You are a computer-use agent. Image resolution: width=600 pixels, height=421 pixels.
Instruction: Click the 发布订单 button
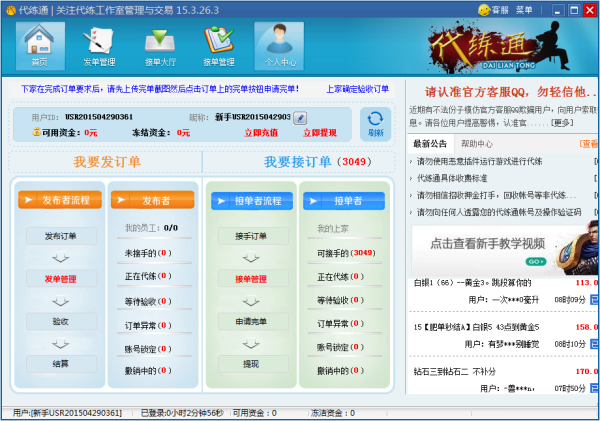60,236
